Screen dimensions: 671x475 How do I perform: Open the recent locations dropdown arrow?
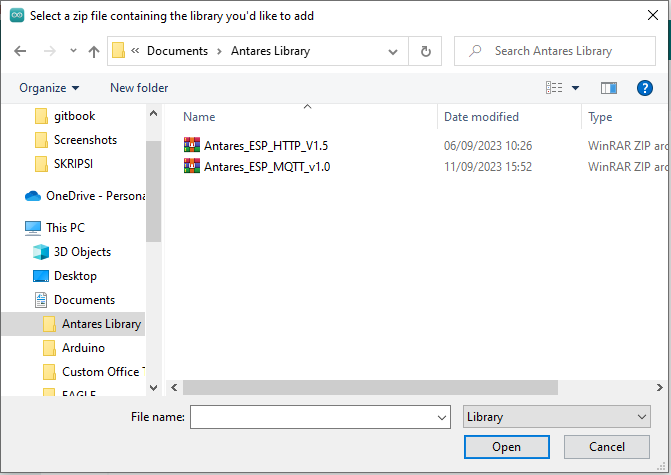[73, 51]
